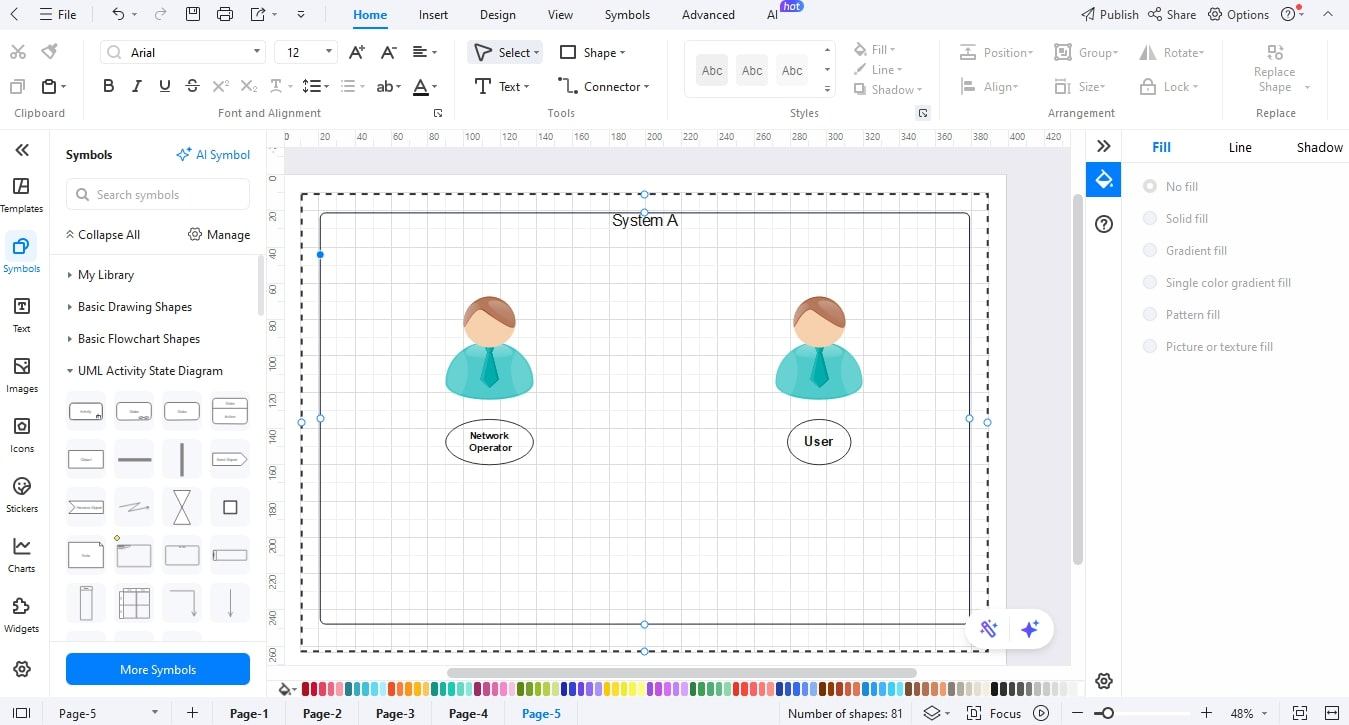
Task: Apply Subscript formatting
Action: [249, 86]
